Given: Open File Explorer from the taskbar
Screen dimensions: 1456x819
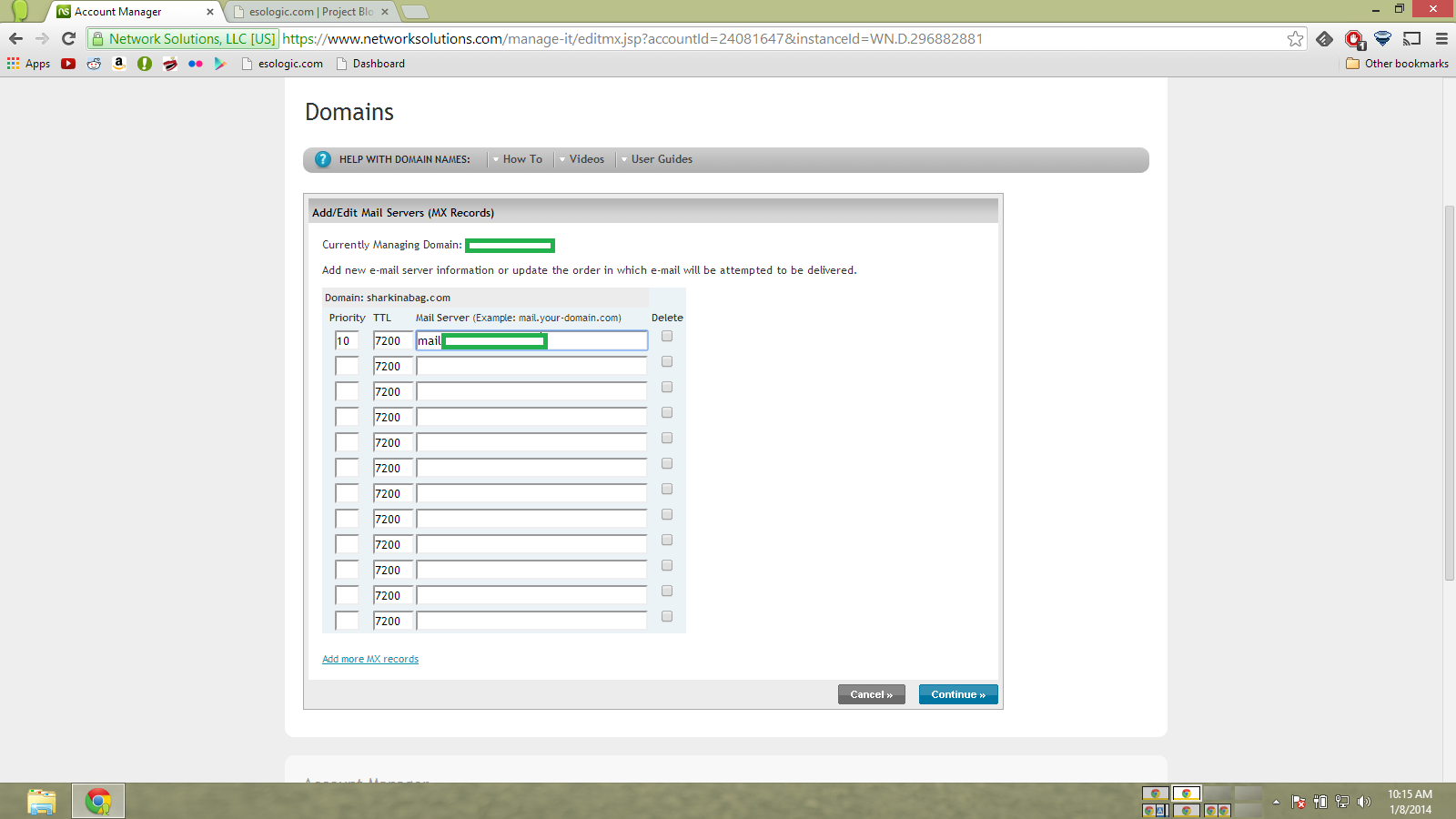Looking at the screenshot, I should tap(41, 802).
